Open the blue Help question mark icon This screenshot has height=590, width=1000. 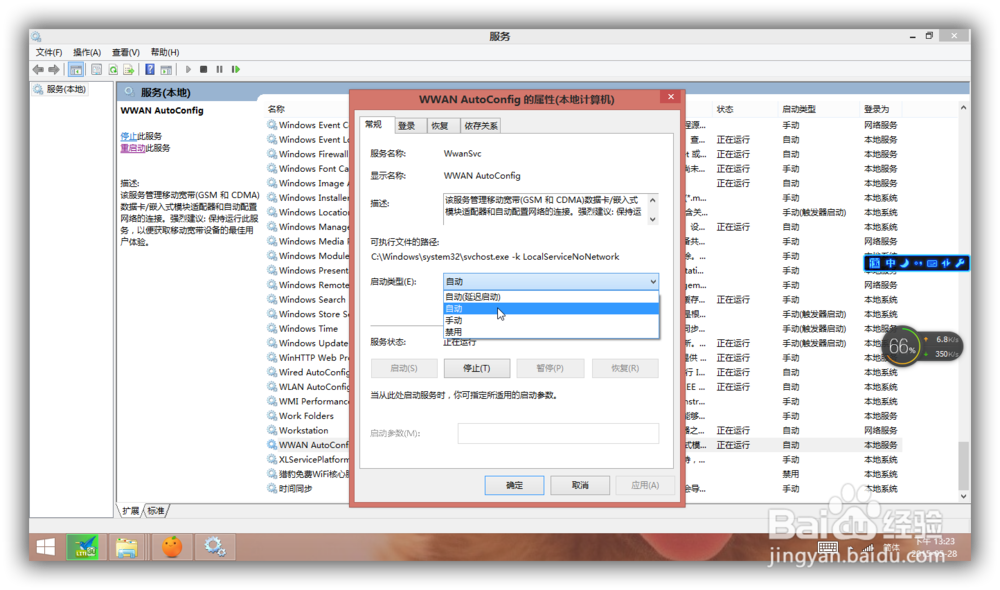tap(150, 70)
